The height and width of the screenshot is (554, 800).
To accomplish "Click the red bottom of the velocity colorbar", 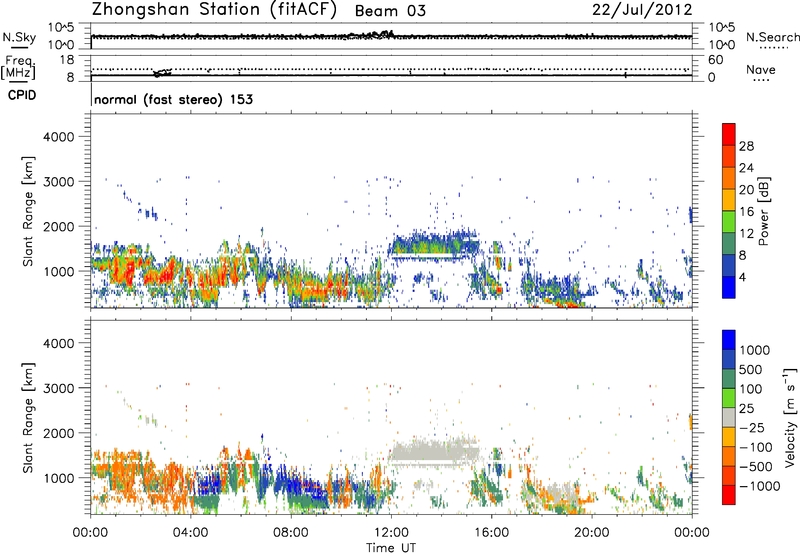I will point(729,495).
